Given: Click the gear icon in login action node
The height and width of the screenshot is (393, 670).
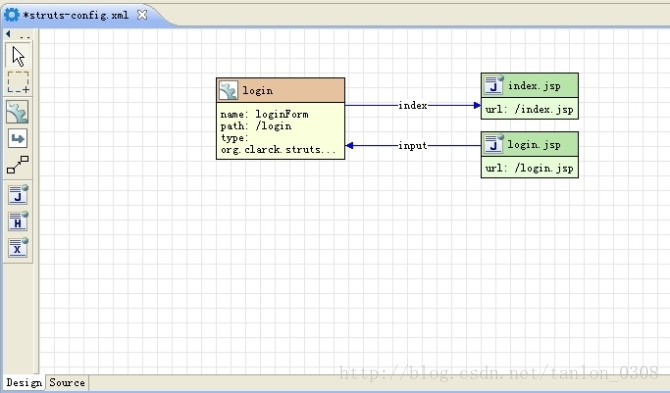Looking at the screenshot, I should 228,91.
